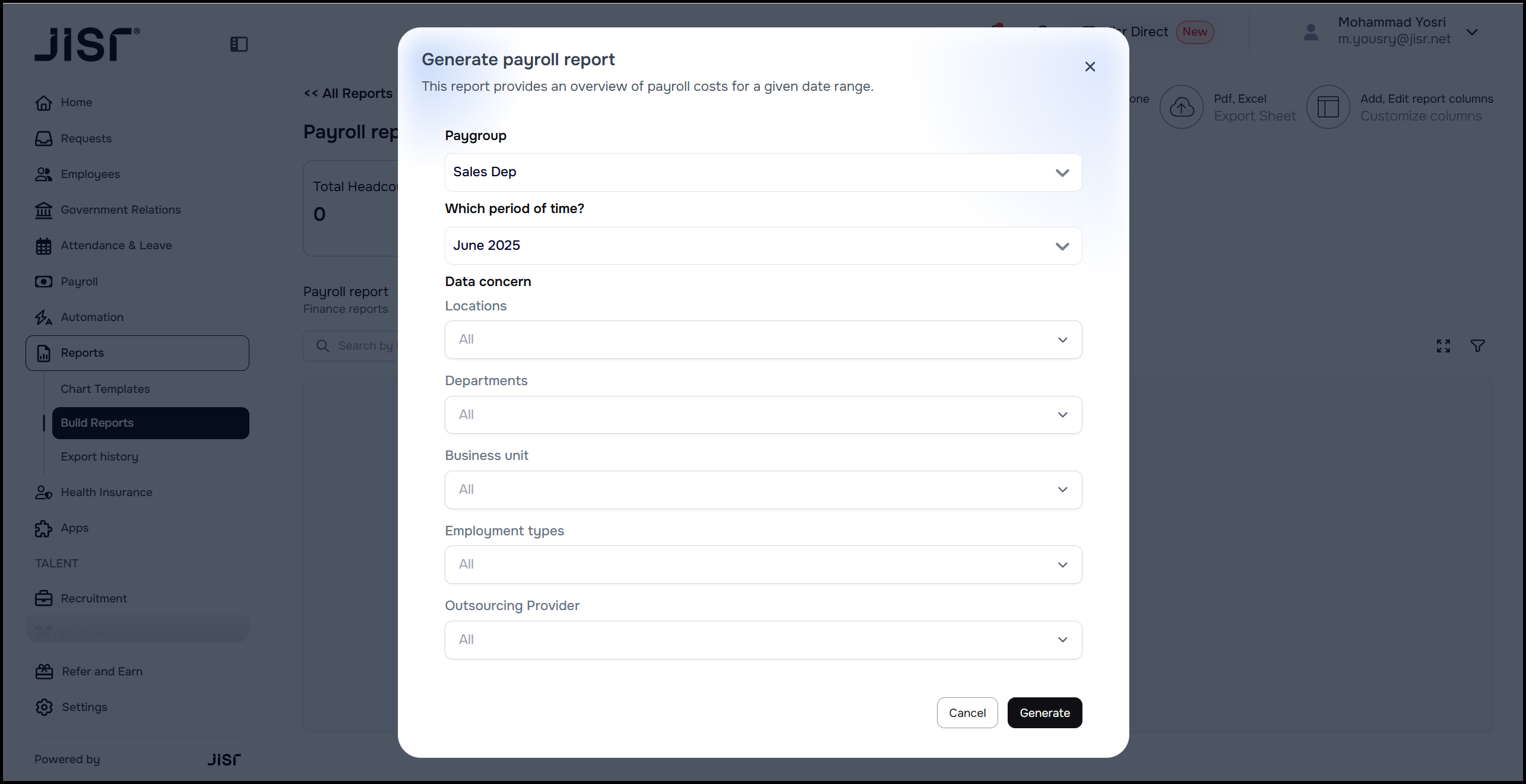
Task: Open the Paygroup dropdown showing Sales Dep
Action: (x=763, y=173)
